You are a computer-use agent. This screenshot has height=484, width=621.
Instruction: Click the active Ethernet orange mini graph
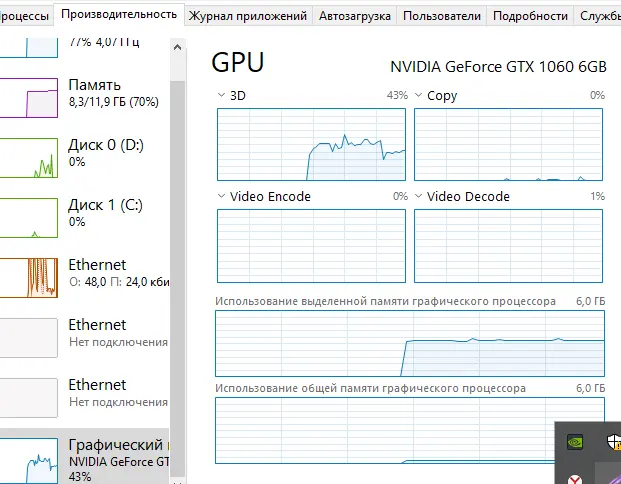pyautogui.click(x=29, y=278)
